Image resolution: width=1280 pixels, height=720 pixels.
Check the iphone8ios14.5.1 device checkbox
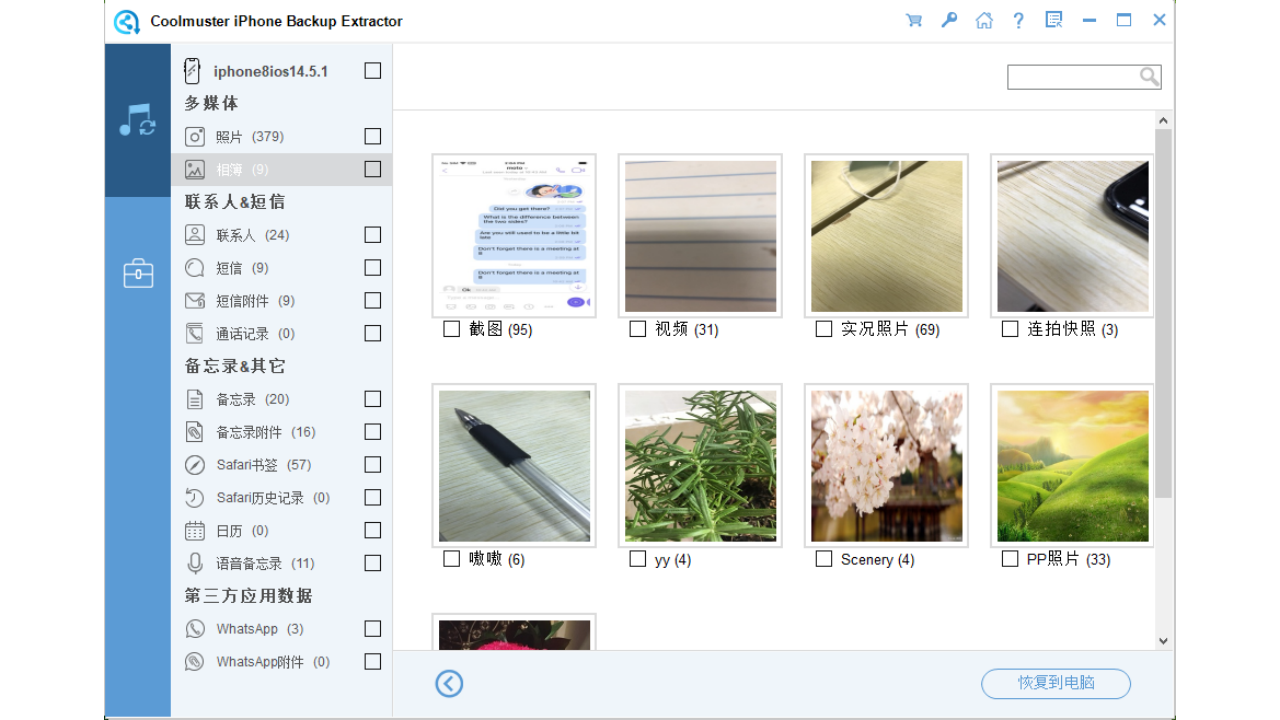pyautogui.click(x=372, y=70)
